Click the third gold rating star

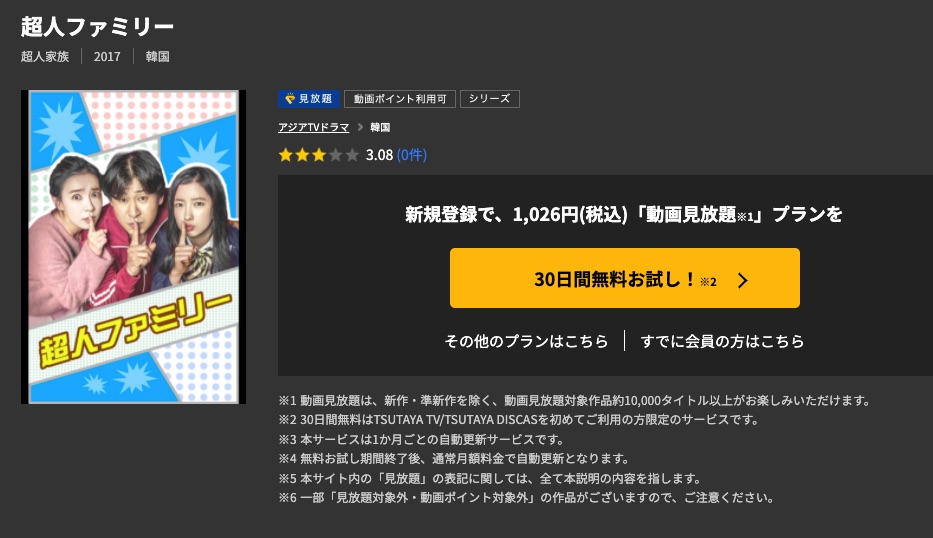pyautogui.click(x=319, y=155)
